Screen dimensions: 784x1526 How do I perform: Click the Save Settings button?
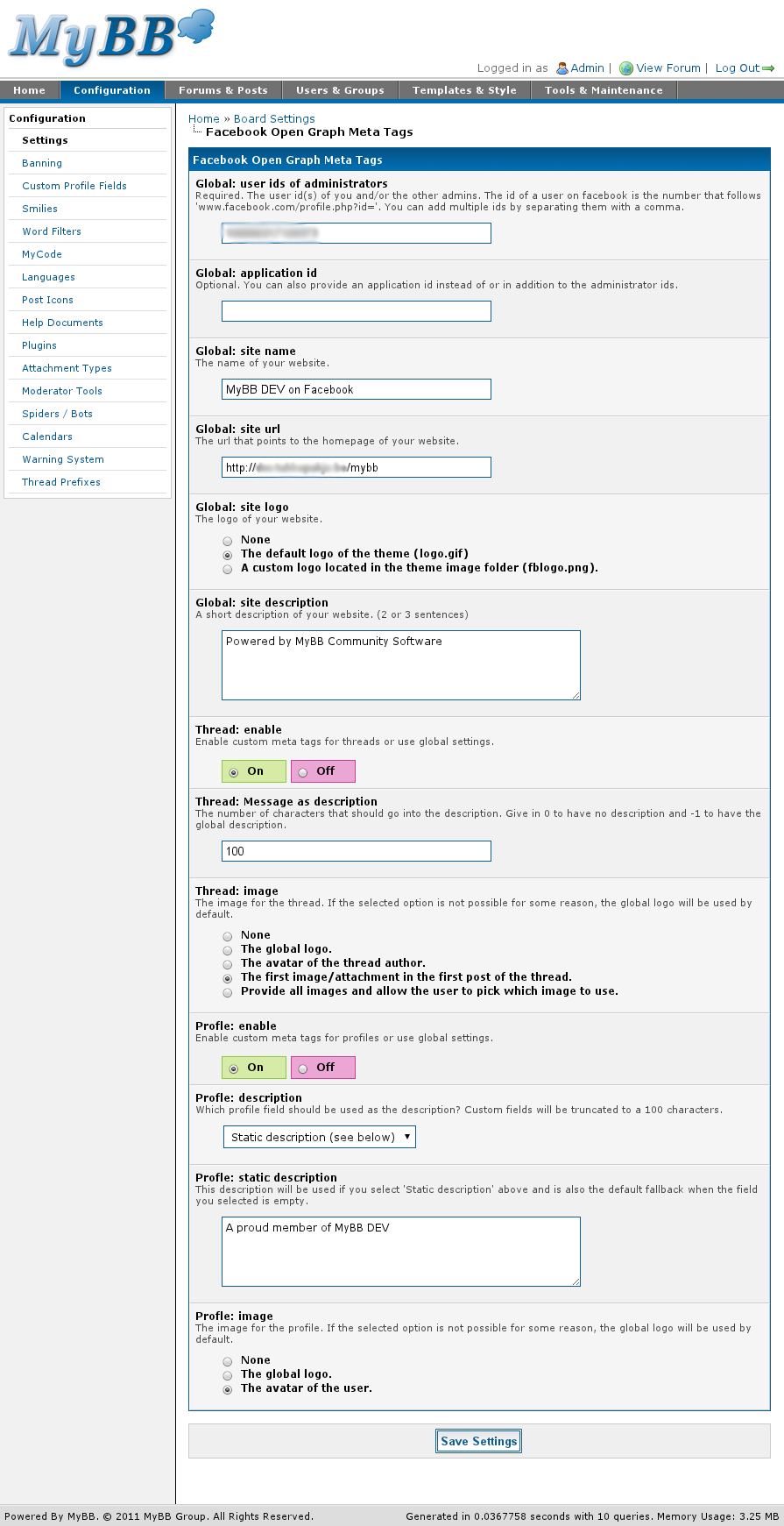[479, 1441]
